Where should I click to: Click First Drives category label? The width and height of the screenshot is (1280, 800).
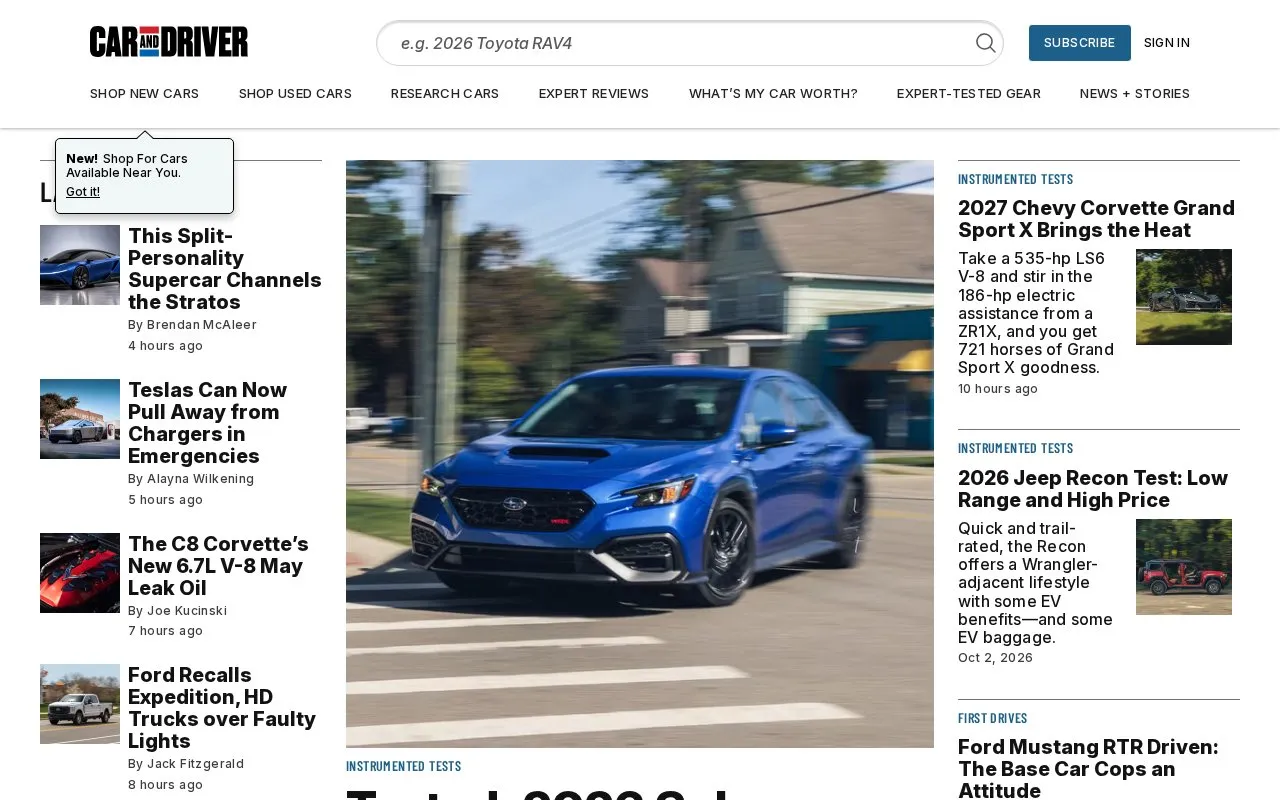pos(992,718)
